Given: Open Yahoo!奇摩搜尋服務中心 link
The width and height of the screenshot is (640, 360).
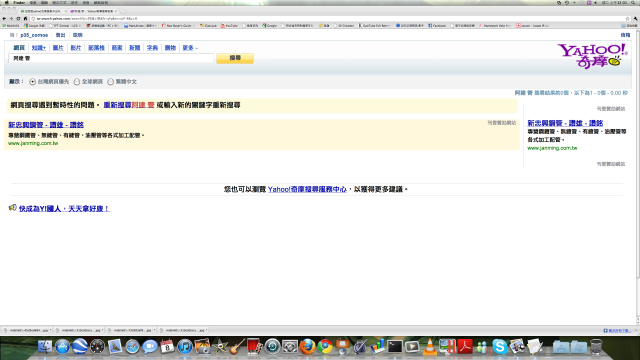Looking at the screenshot, I should 307,189.
